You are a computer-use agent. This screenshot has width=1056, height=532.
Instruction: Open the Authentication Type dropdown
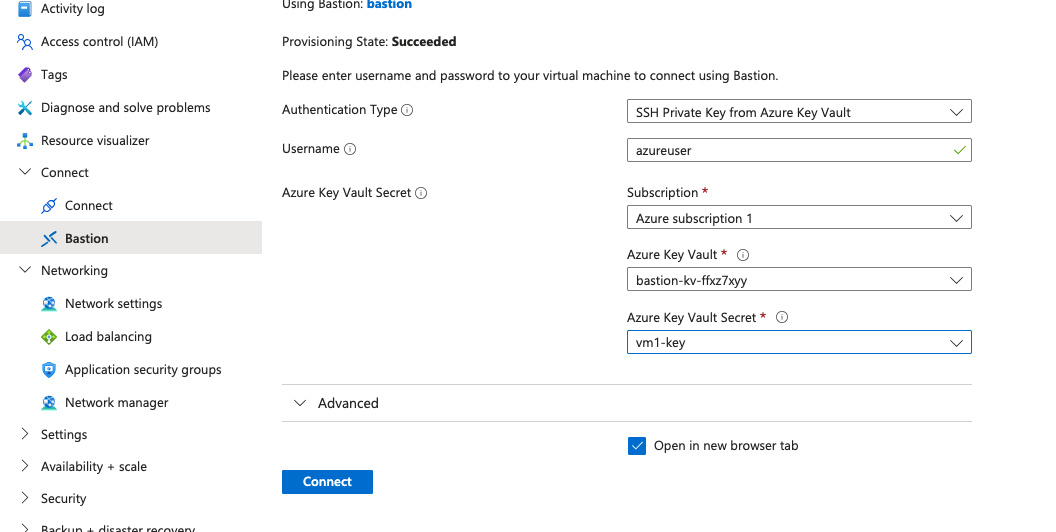798,112
